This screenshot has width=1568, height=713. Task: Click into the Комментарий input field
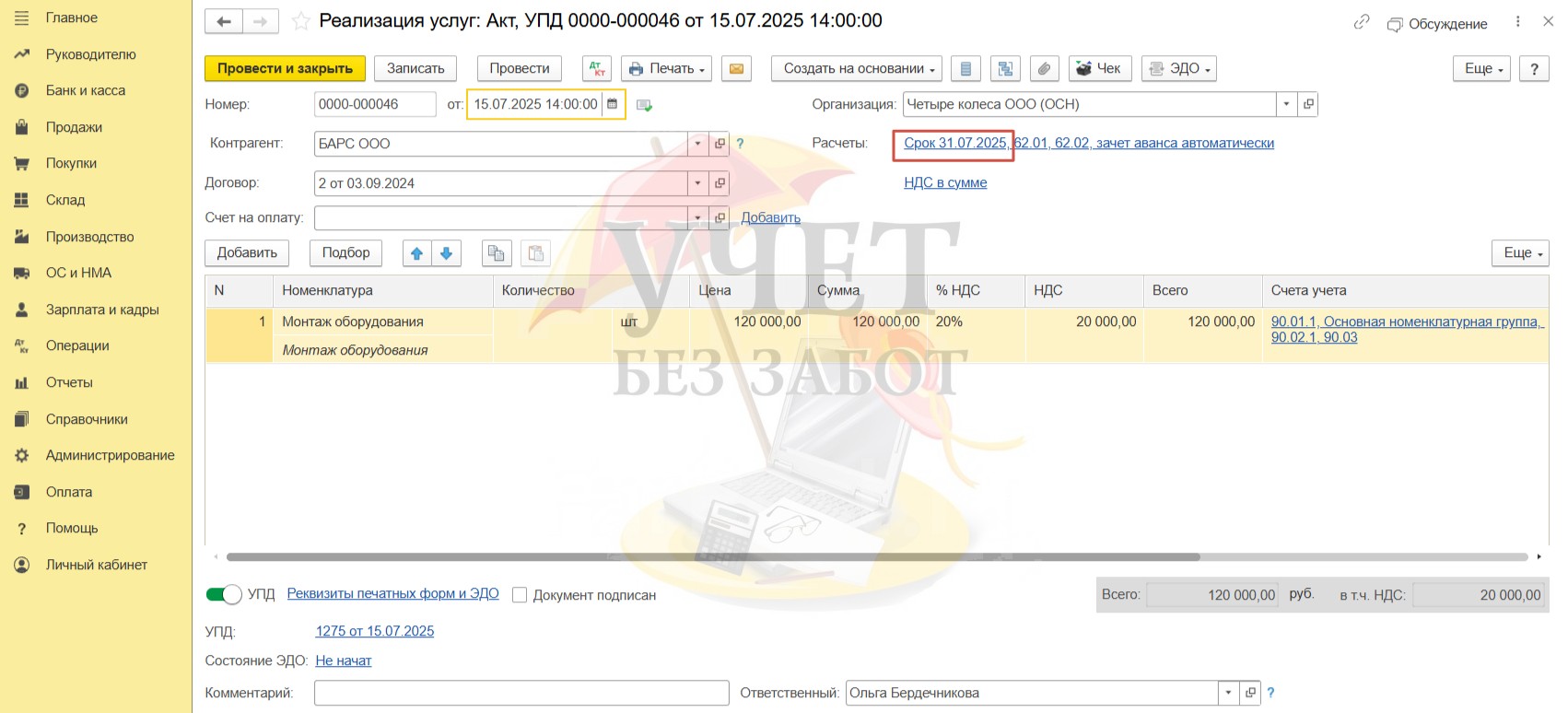(x=521, y=693)
